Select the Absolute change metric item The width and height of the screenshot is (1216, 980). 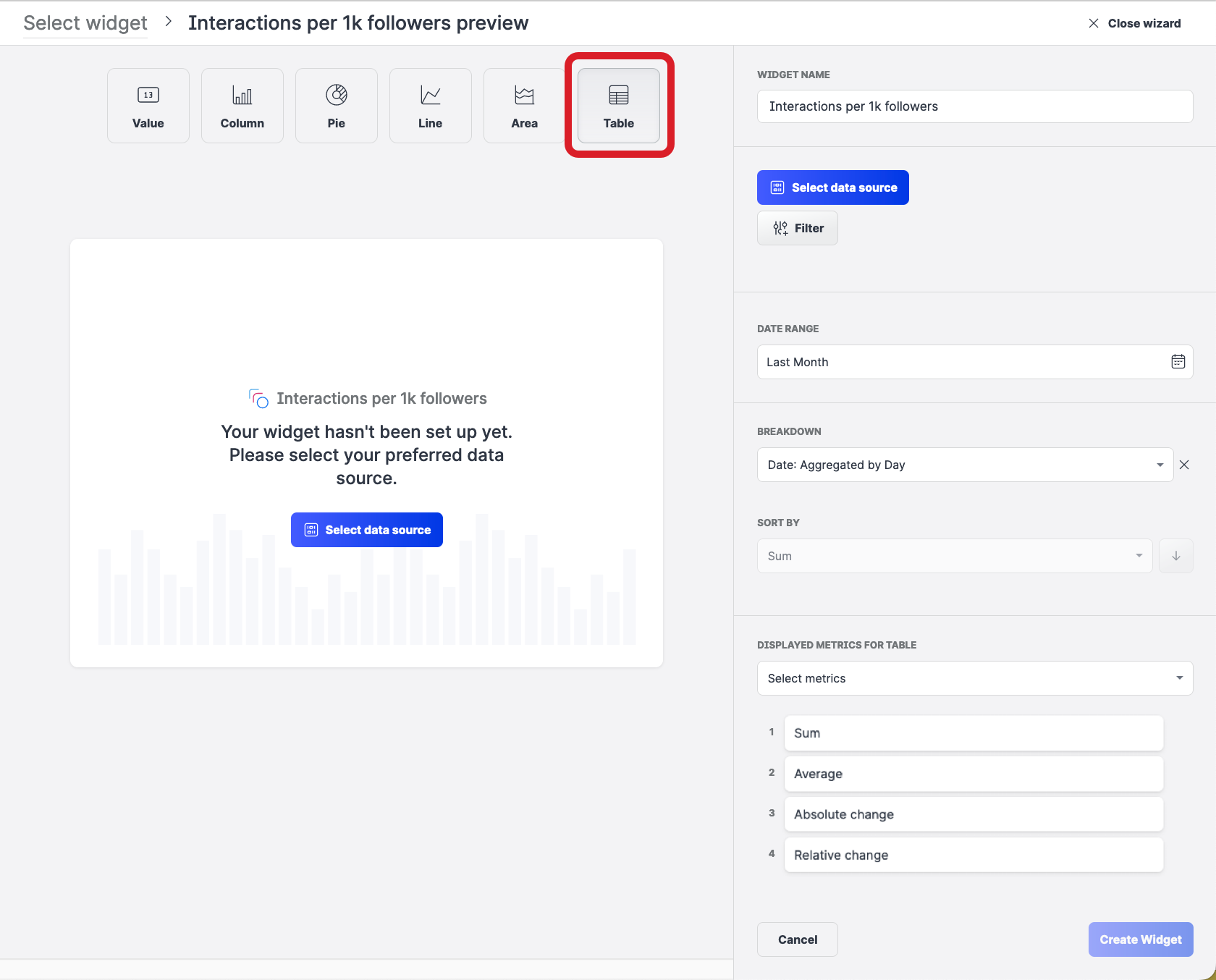click(x=973, y=814)
